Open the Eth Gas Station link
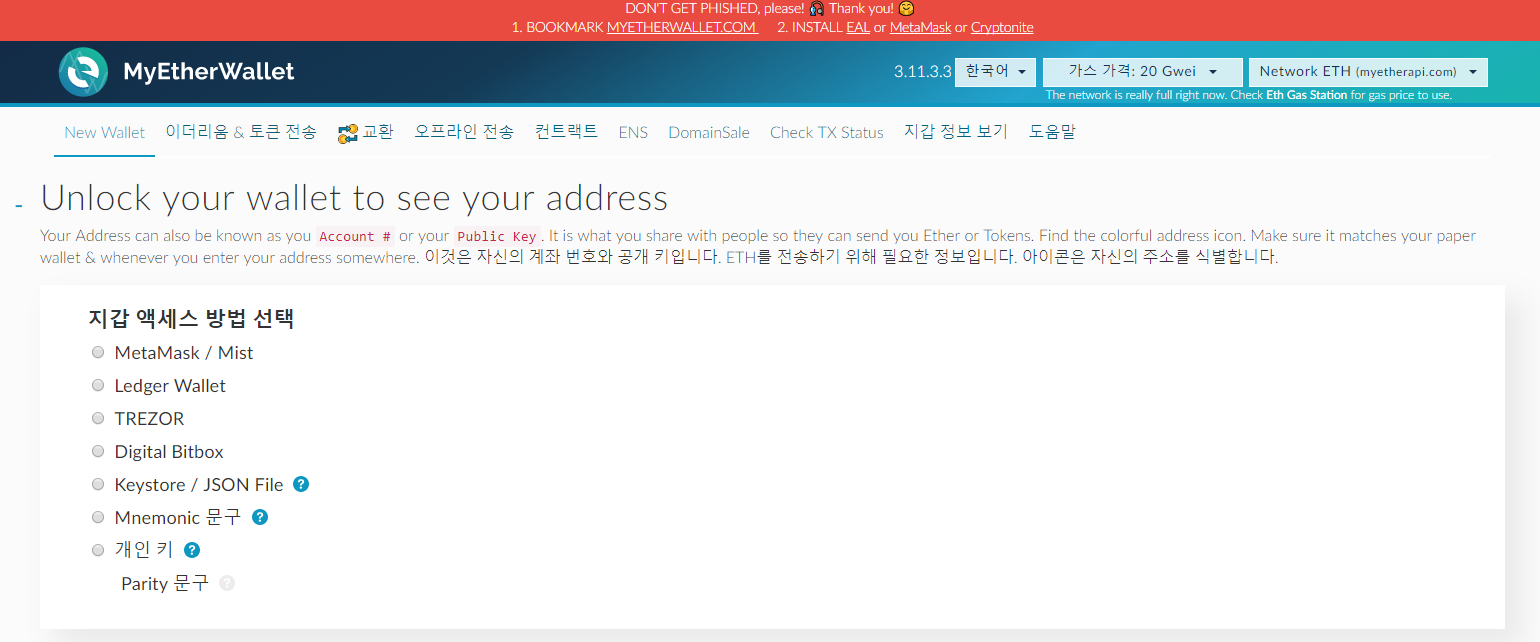 [x=1306, y=96]
